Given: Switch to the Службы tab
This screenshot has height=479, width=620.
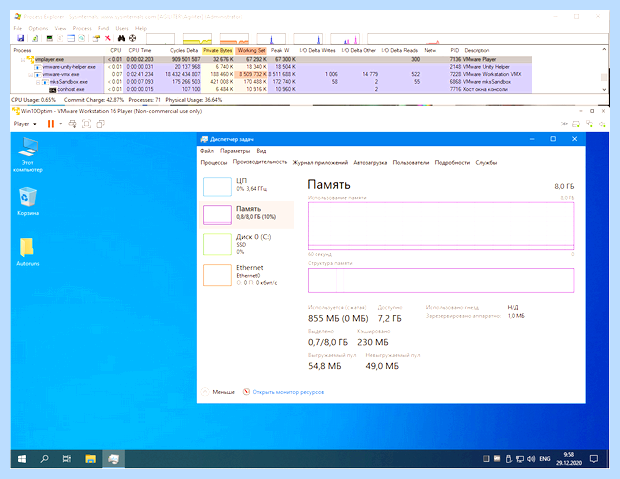Looking at the screenshot, I should (486, 163).
